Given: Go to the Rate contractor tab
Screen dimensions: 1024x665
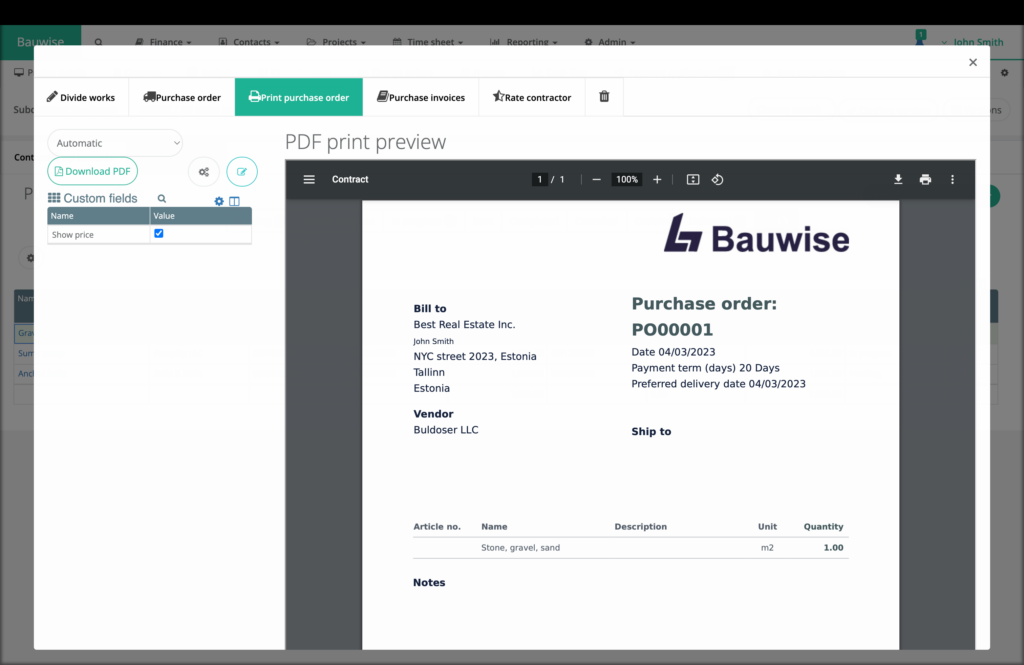Looking at the screenshot, I should [532, 97].
